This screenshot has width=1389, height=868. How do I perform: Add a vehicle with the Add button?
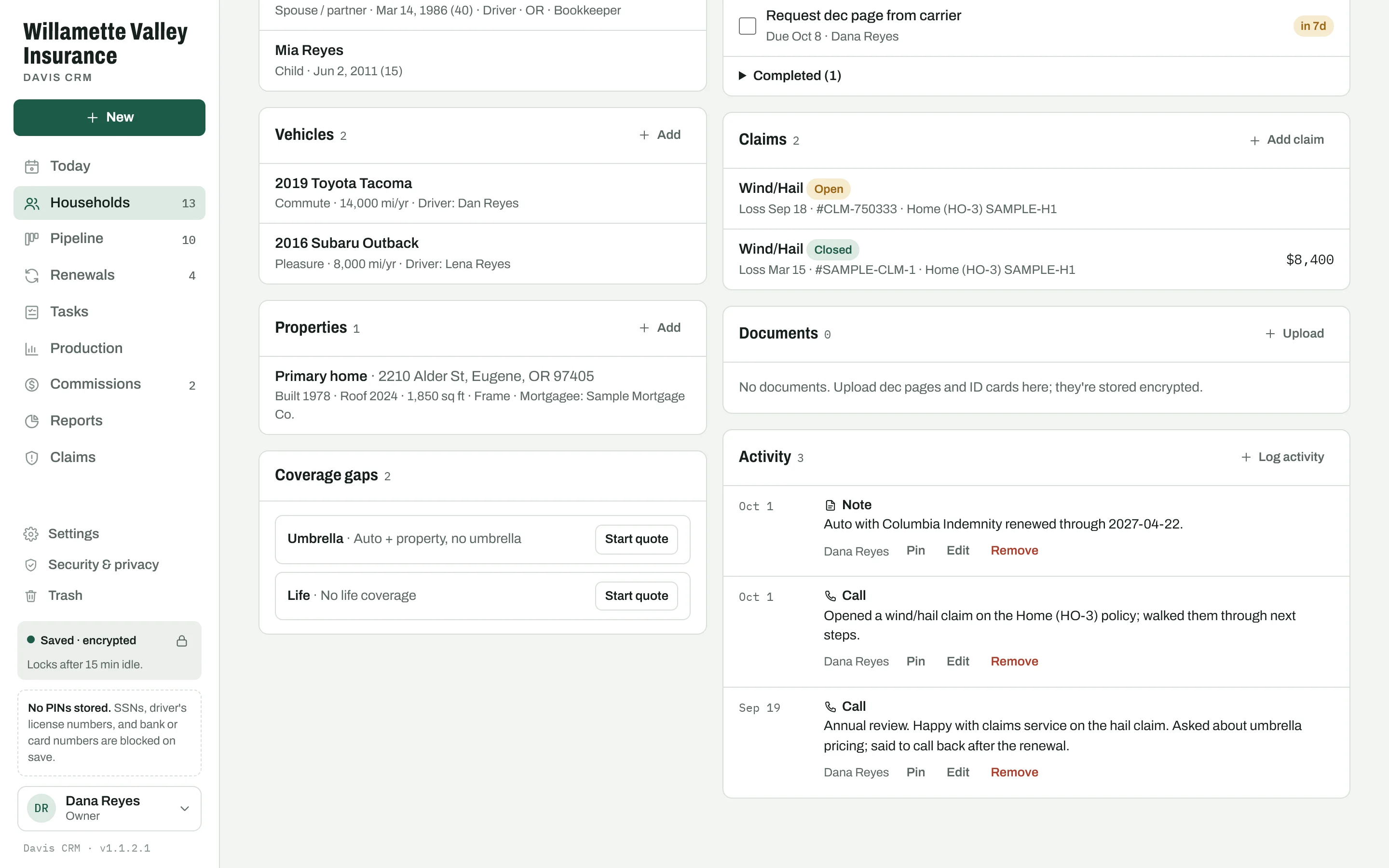(660, 135)
